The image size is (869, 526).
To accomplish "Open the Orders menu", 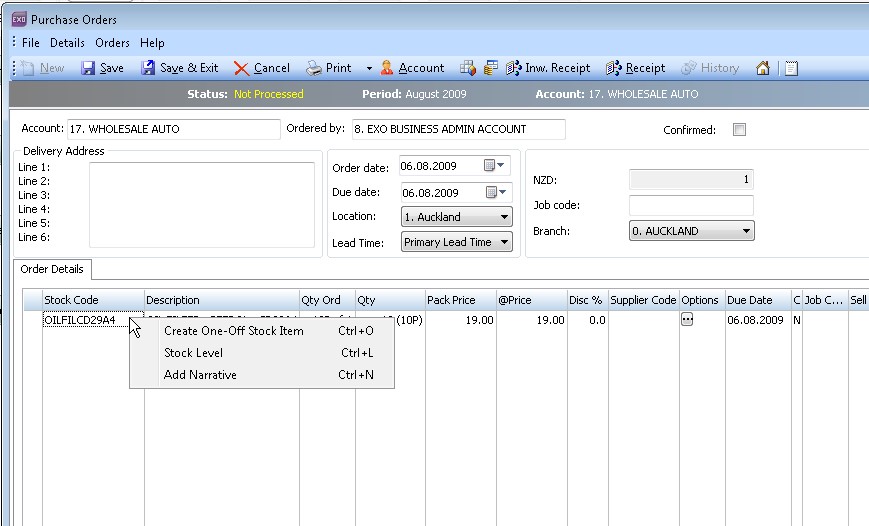I will pos(112,43).
